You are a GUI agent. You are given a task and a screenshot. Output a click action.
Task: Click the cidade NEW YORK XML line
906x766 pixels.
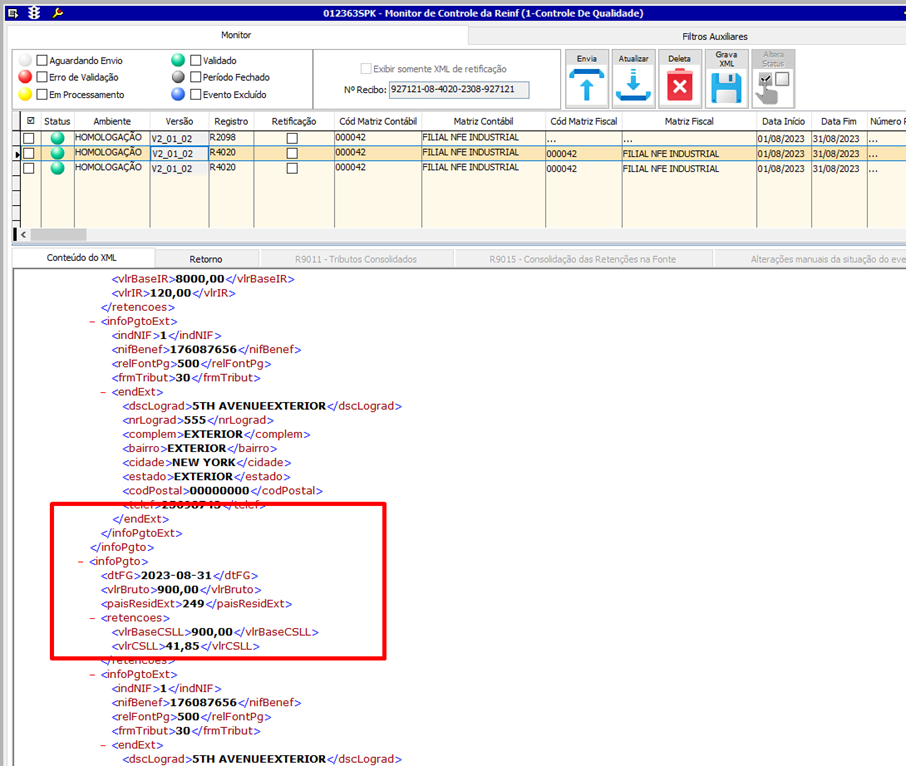point(206,463)
